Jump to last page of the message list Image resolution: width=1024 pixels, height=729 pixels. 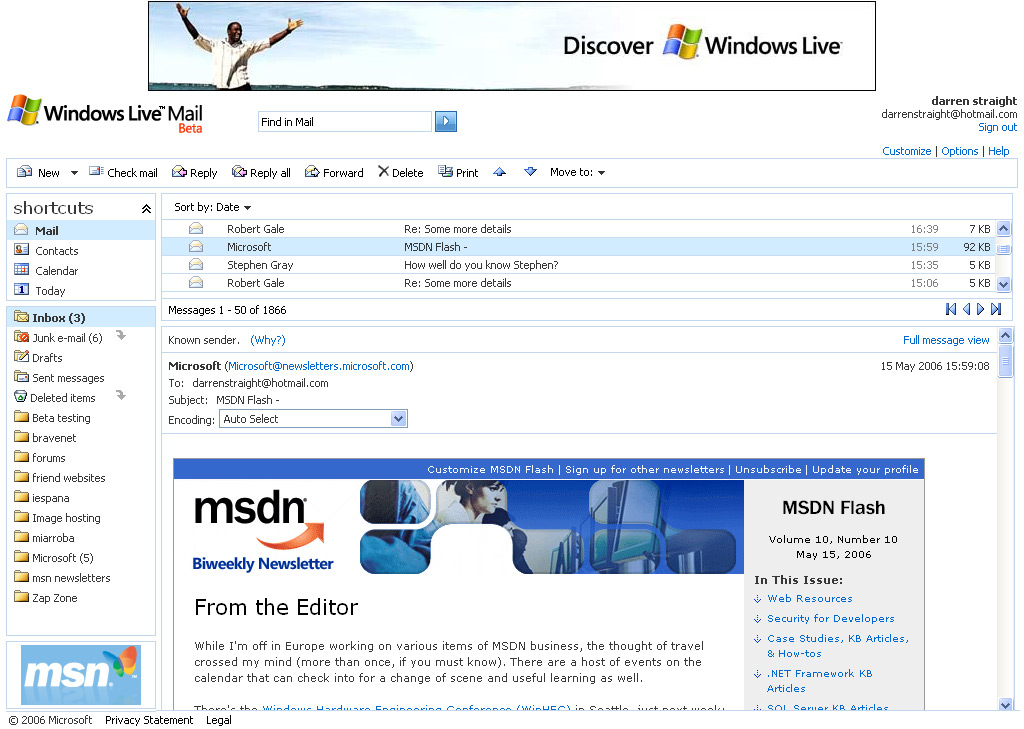996,310
